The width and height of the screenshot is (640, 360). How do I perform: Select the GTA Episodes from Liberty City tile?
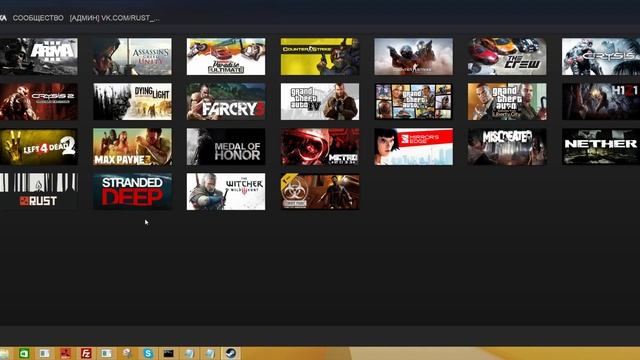pyautogui.click(x=507, y=101)
